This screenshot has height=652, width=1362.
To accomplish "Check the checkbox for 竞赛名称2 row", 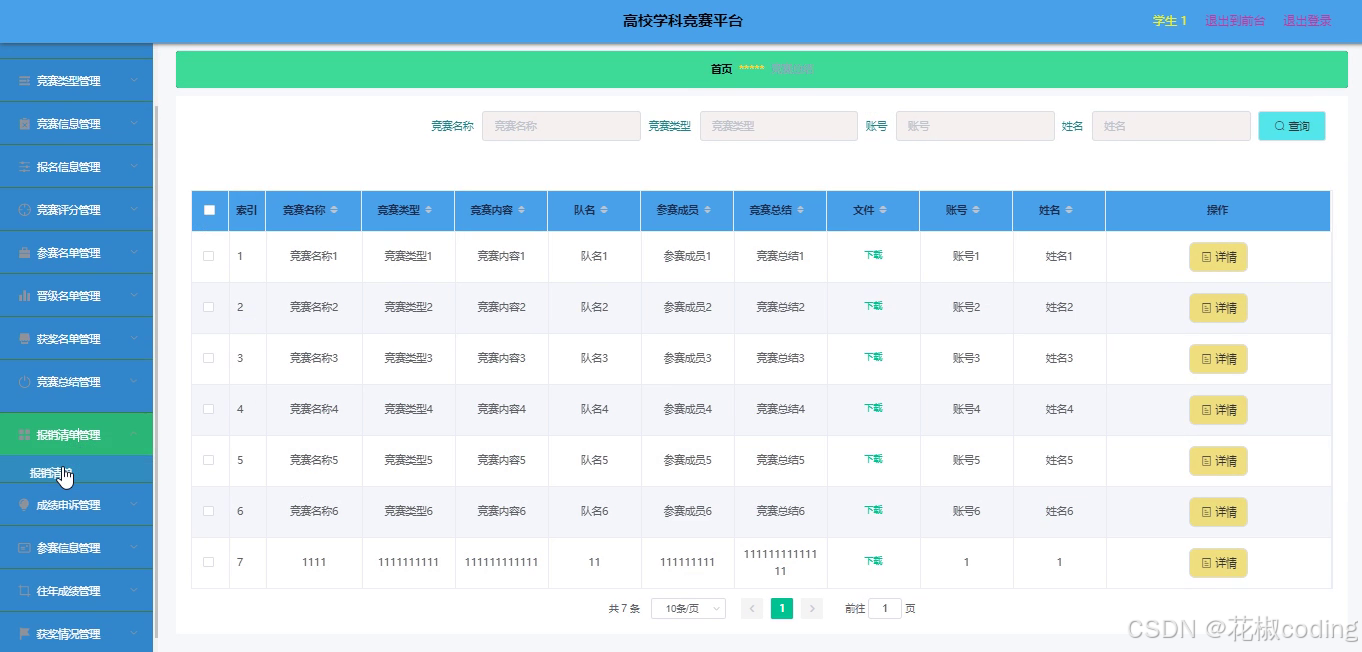I will (209, 307).
